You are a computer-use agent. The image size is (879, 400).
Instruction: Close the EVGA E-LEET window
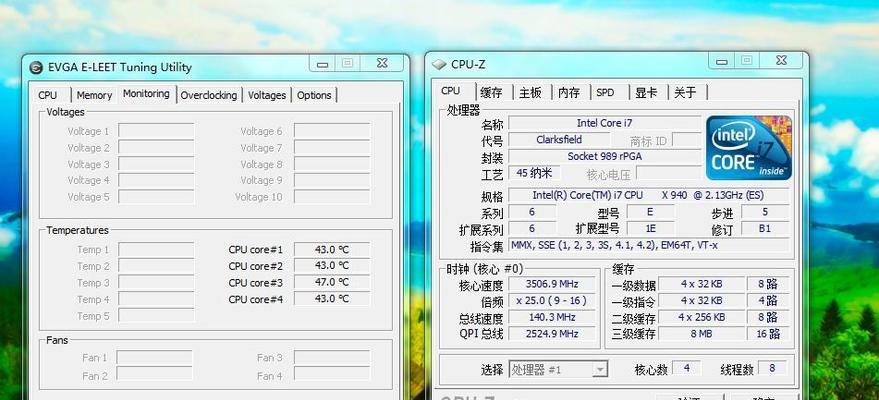382,64
